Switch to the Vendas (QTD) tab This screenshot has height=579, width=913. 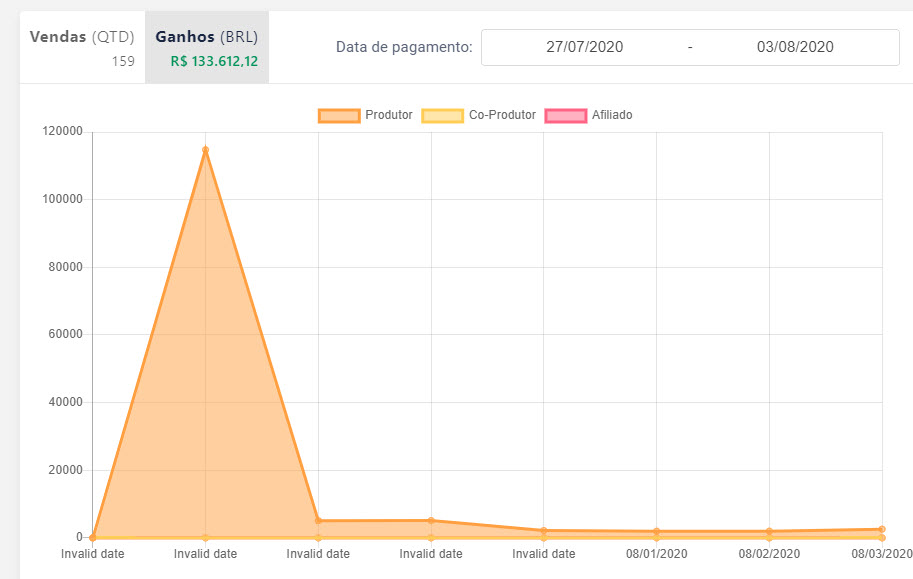pos(82,47)
